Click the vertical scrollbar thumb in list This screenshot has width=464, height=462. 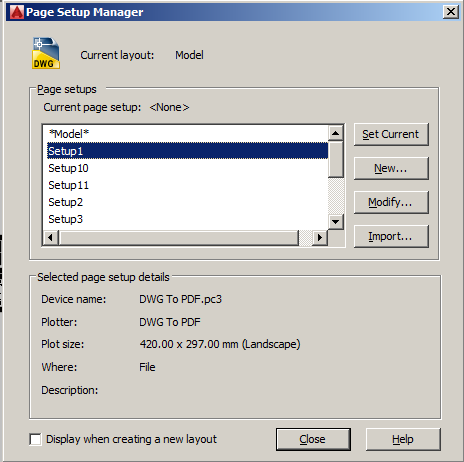coord(336,159)
